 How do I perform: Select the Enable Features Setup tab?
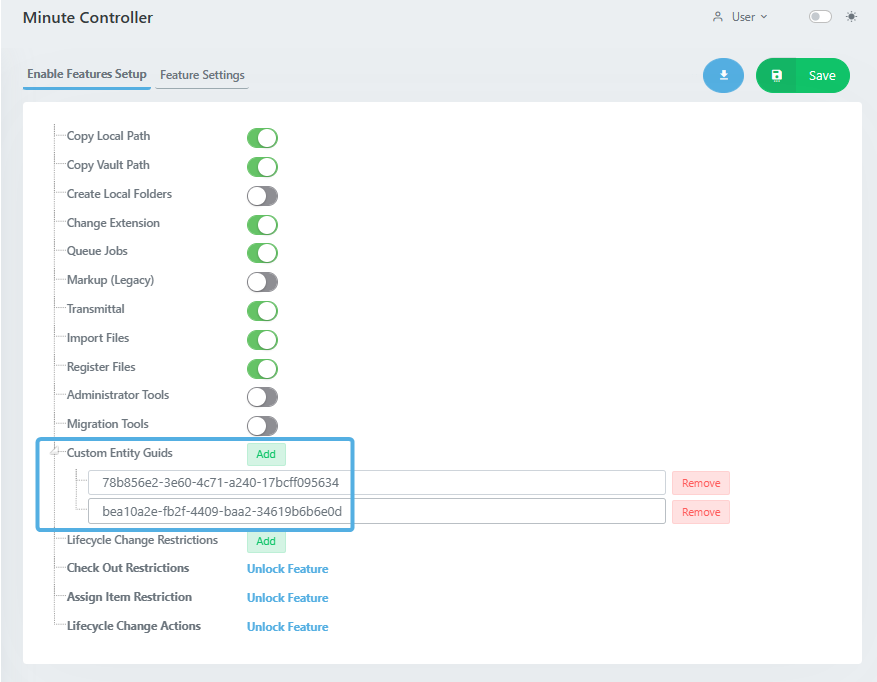86,74
